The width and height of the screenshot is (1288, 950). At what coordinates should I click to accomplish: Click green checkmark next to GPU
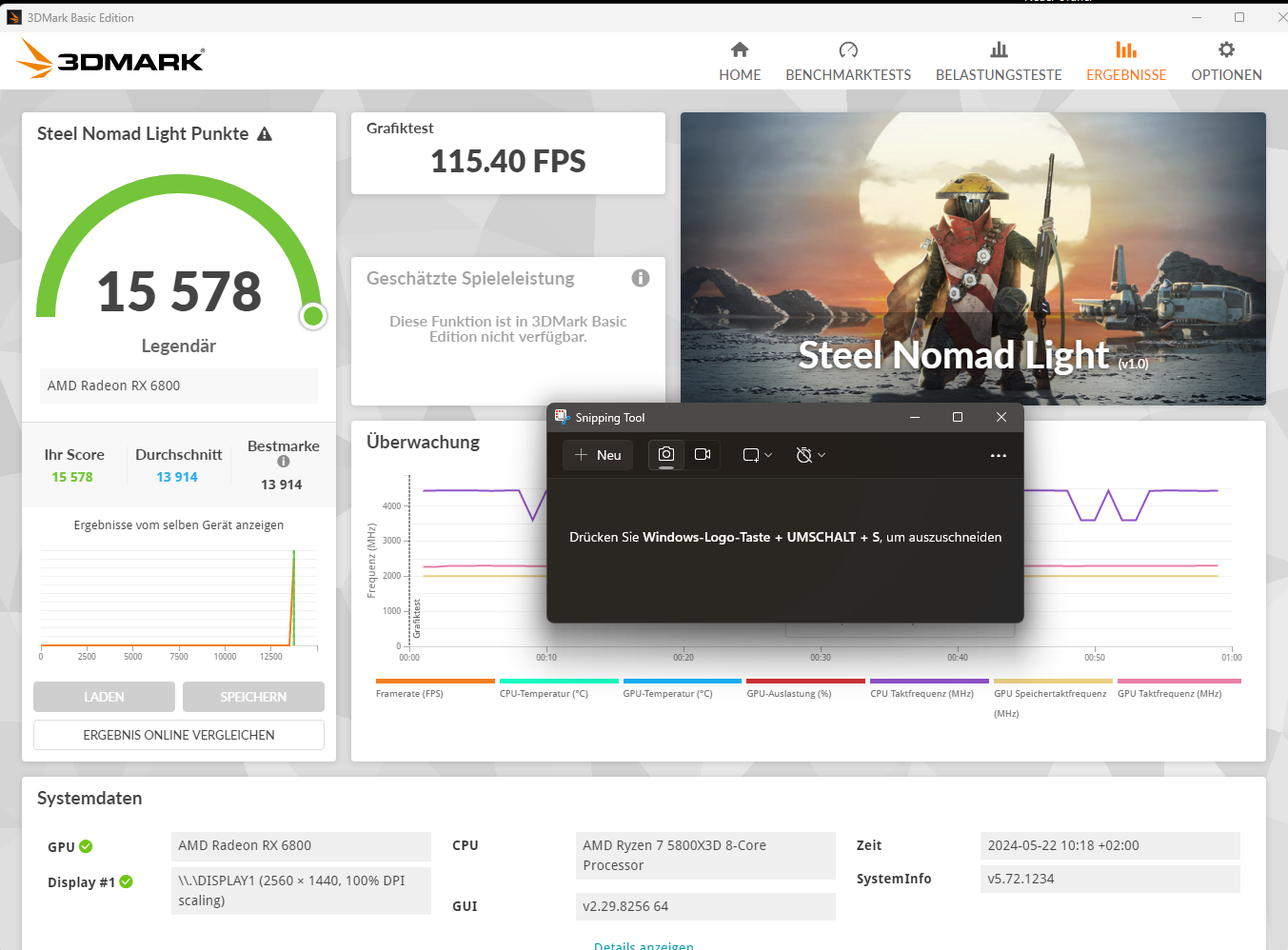click(86, 846)
